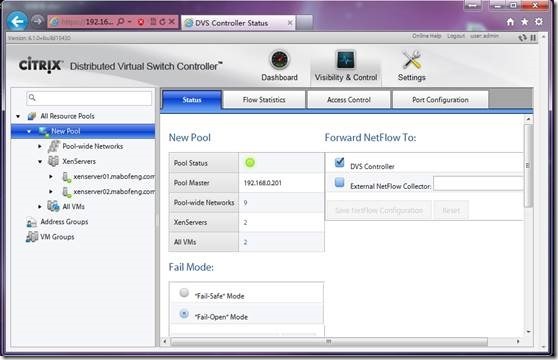Click Pool Master value 192.168.0.201
This screenshot has width=558, height=360.
[263, 183]
